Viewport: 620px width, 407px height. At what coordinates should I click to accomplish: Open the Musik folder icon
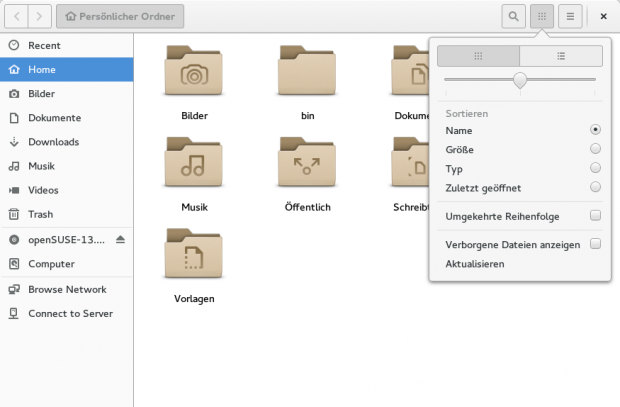pos(193,164)
